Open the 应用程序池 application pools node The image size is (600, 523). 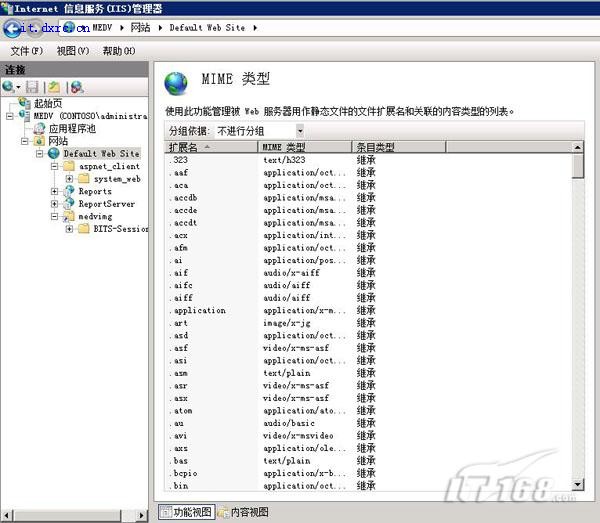click(x=72, y=128)
